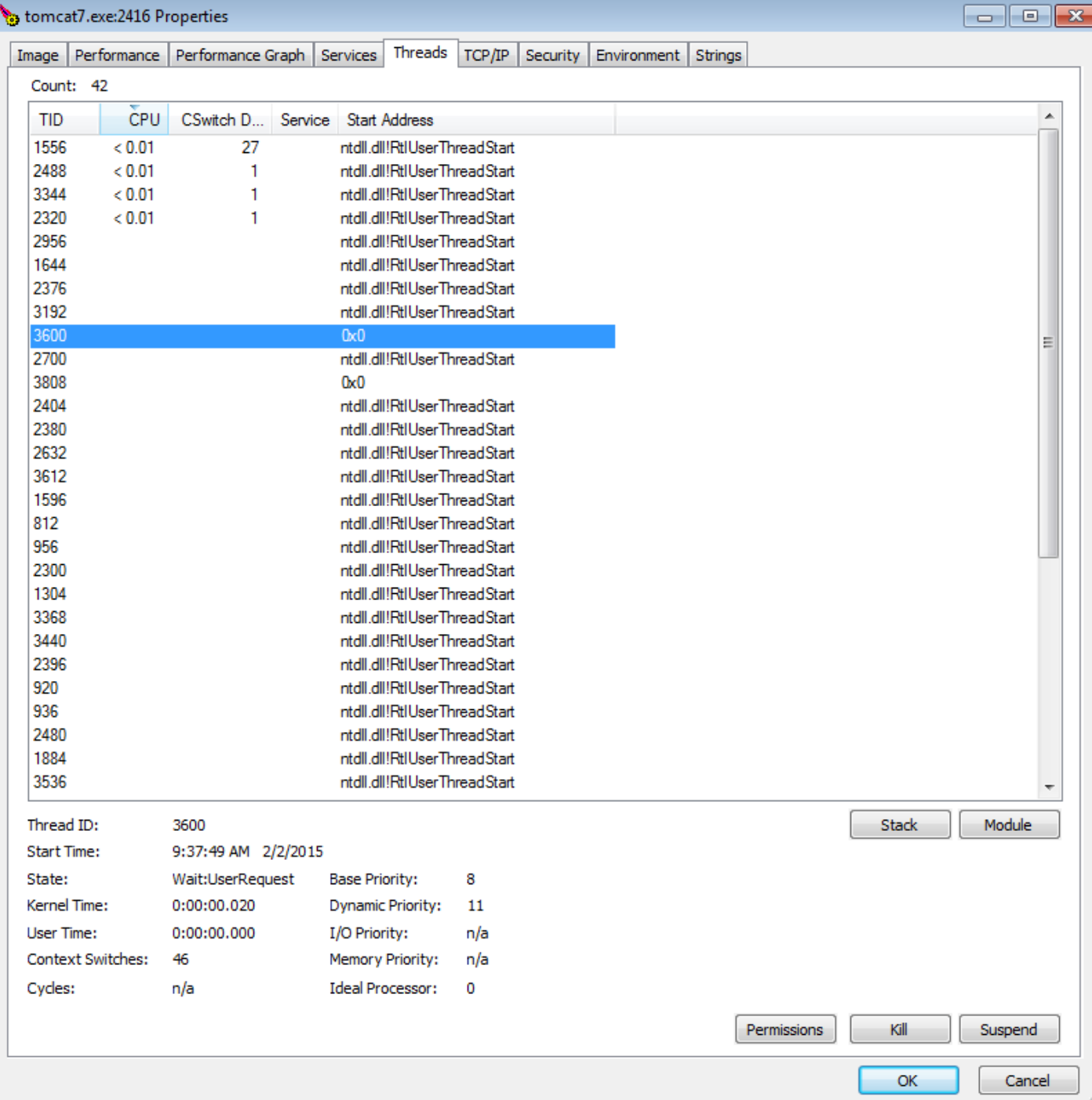
Task: Select highlighted thread row 3600
Action: coord(322,336)
